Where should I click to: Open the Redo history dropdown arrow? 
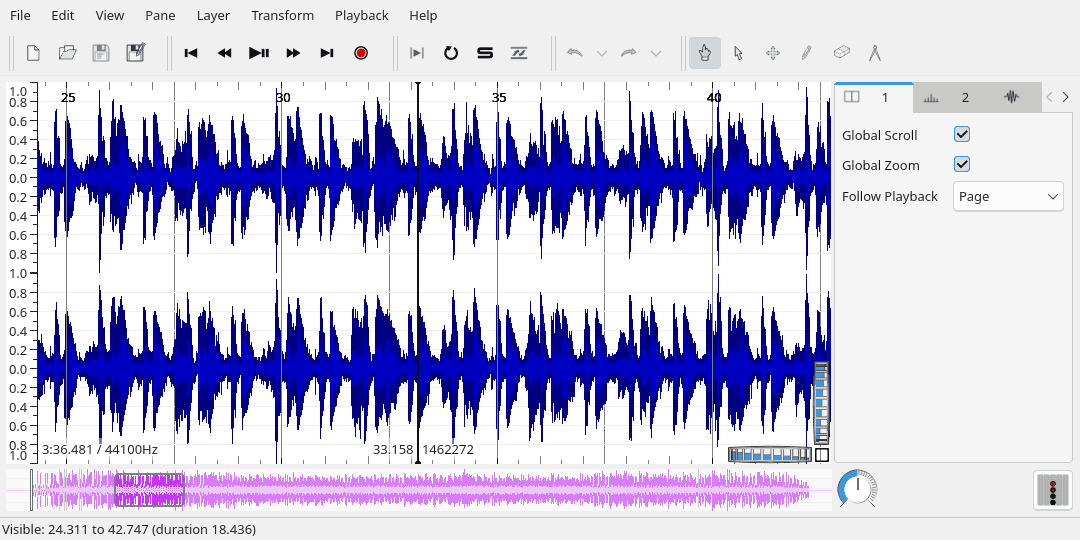656,53
